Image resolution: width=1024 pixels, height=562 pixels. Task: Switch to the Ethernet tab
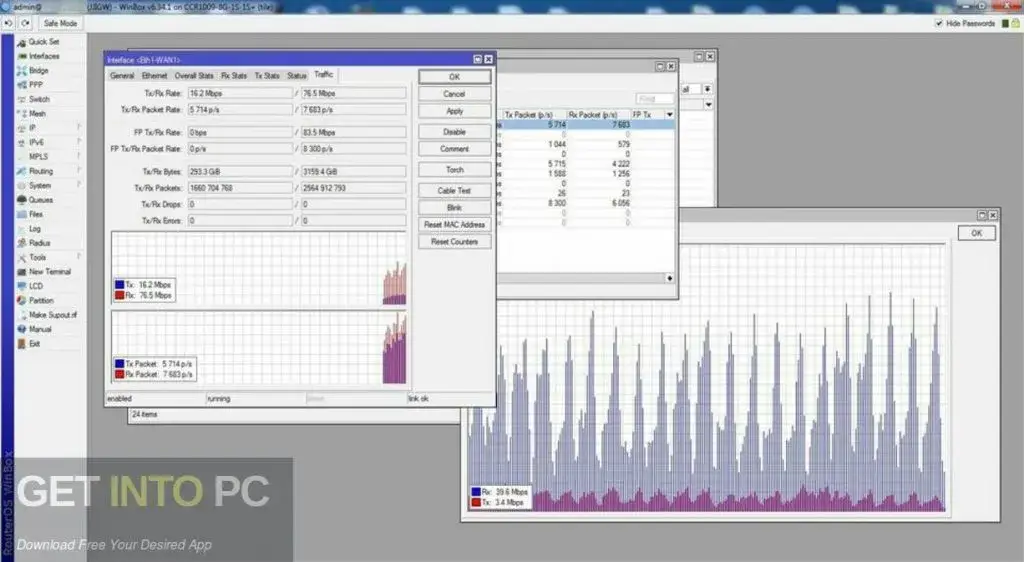pyautogui.click(x=154, y=75)
